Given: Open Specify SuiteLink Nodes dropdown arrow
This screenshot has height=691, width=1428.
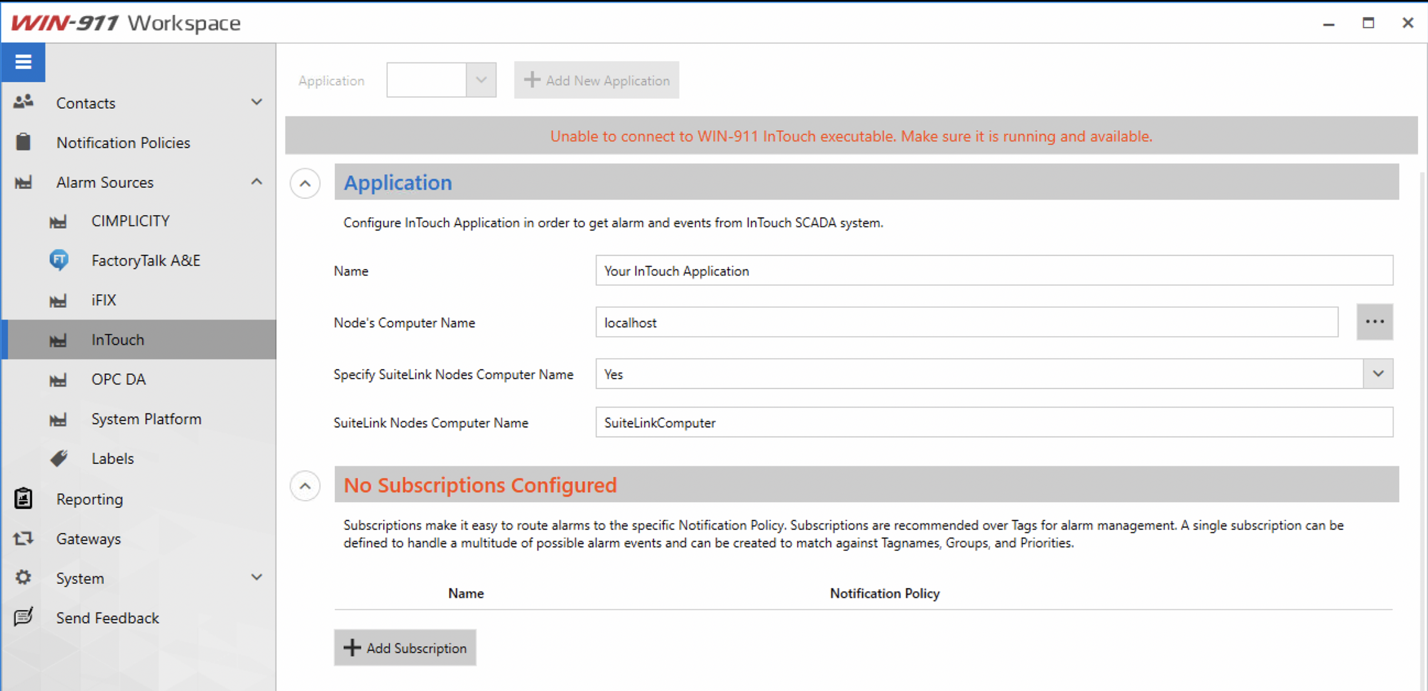Looking at the screenshot, I should pos(1378,374).
